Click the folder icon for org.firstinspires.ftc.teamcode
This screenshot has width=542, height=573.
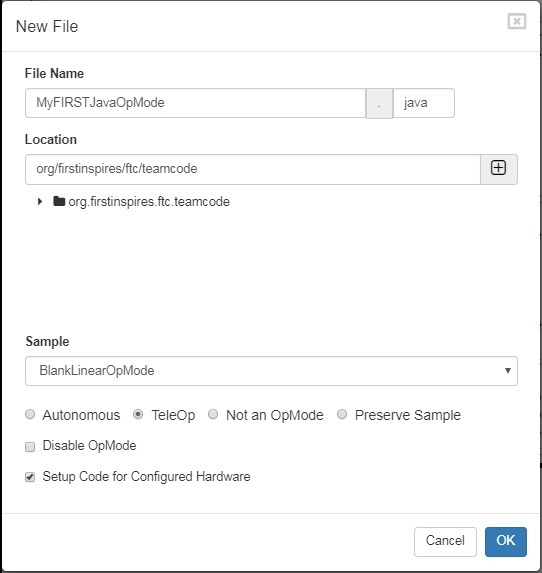59,201
